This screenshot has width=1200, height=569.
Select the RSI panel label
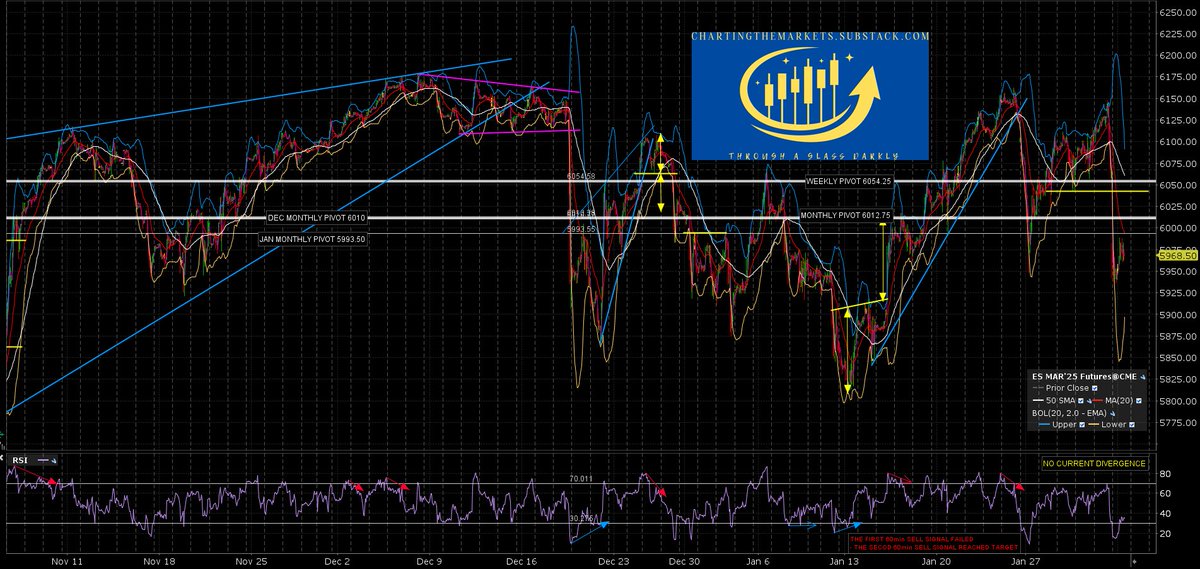(x=20, y=460)
